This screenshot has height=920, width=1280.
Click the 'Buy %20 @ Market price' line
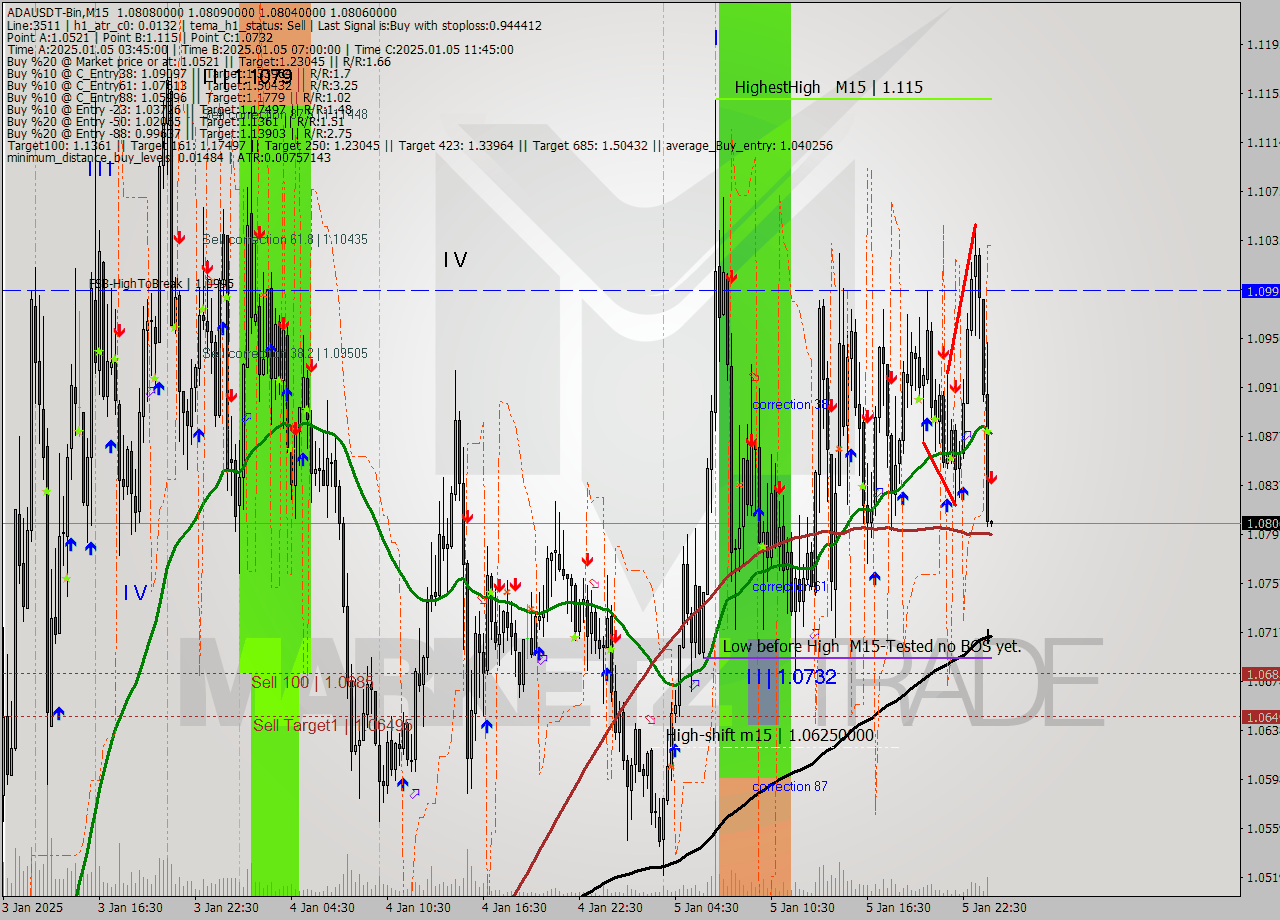click(198, 62)
